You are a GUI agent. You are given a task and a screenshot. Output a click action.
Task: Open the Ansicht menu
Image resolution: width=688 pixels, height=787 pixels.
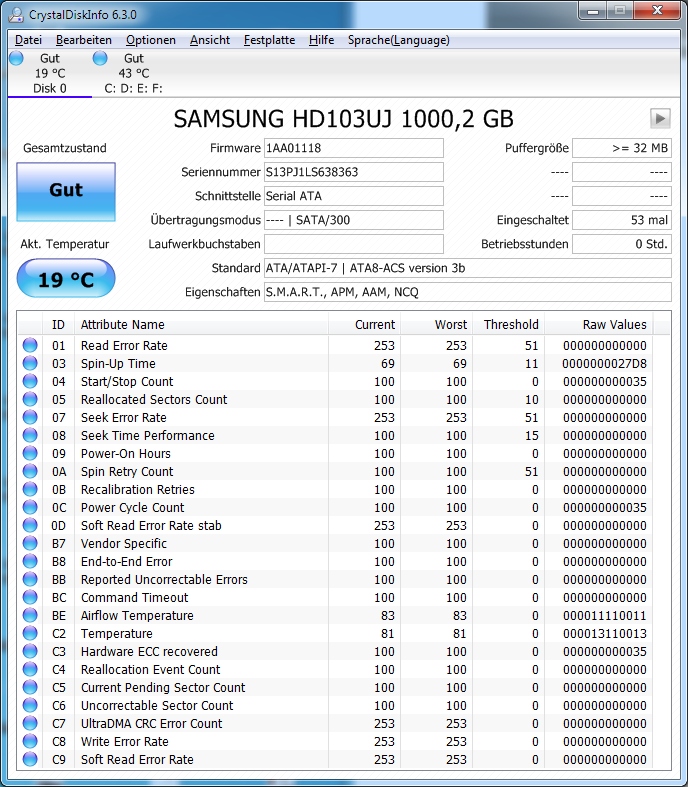pos(210,40)
